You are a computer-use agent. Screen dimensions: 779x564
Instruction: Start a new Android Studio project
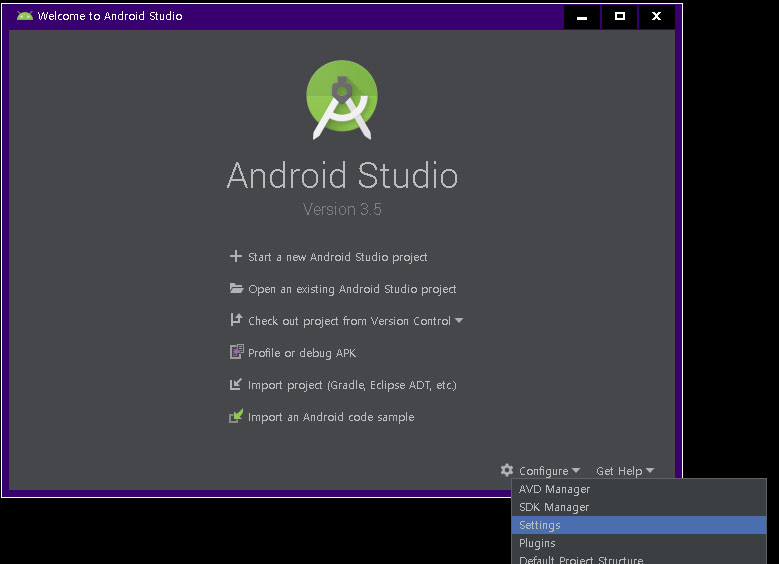coord(337,257)
